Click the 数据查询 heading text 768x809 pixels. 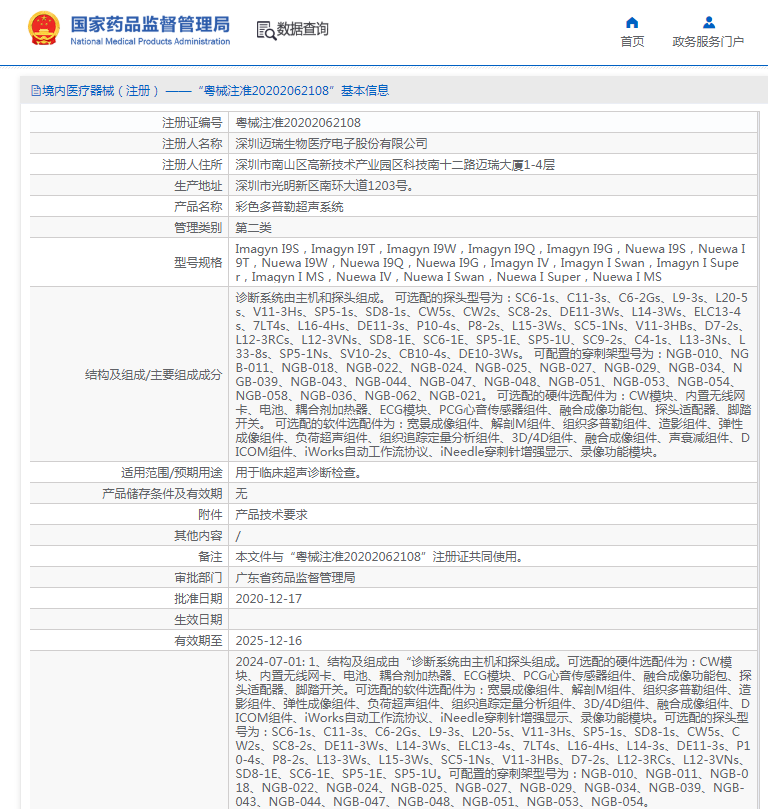click(303, 30)
